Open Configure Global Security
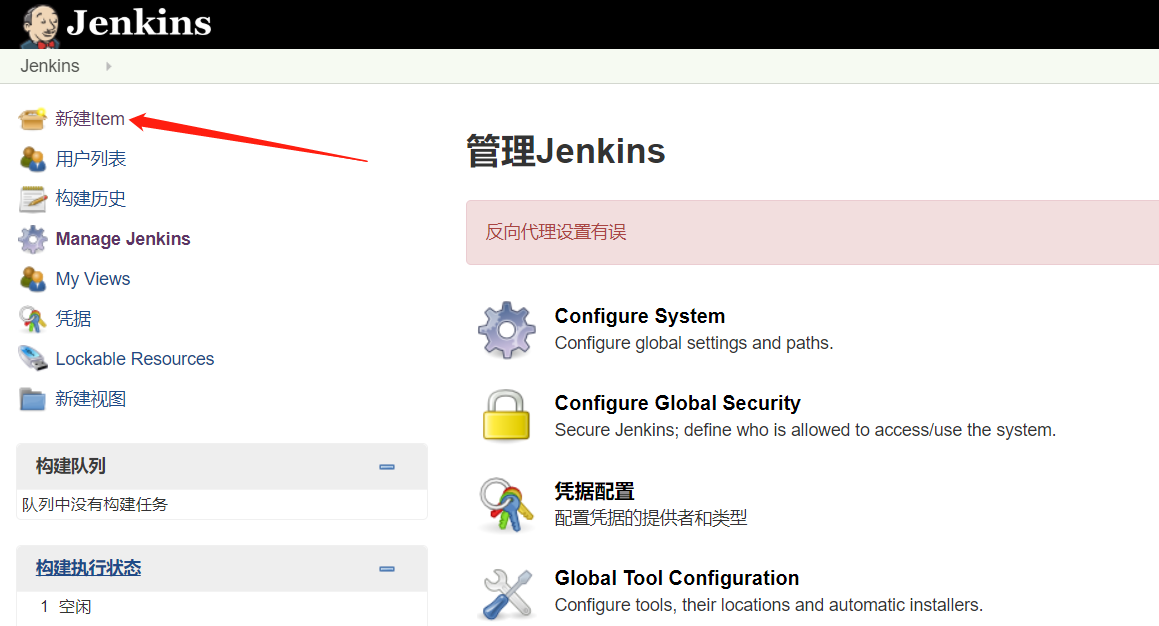The image size is (1159, 626). pyautogui.click(x=677, y=403)
